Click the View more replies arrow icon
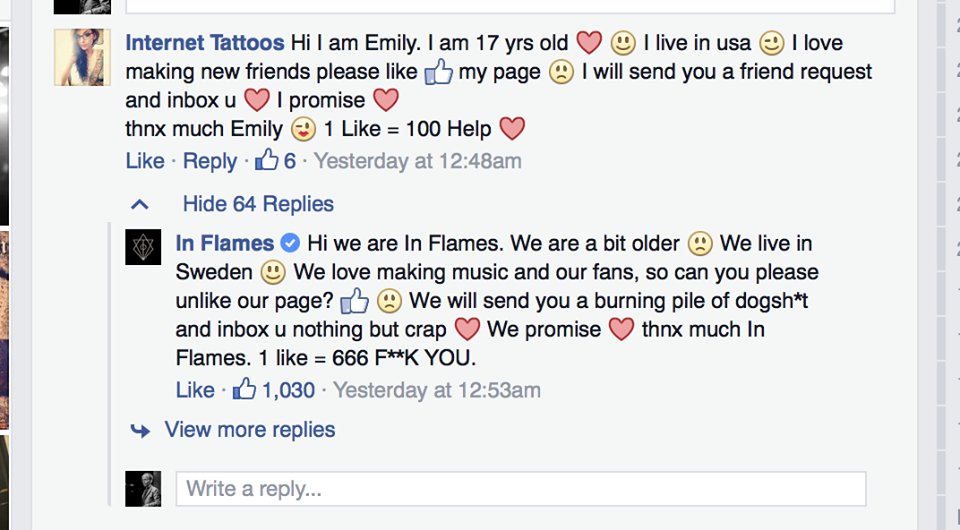Image resolution: width=960 pixels, height=530 pixels. coord(140,430)
